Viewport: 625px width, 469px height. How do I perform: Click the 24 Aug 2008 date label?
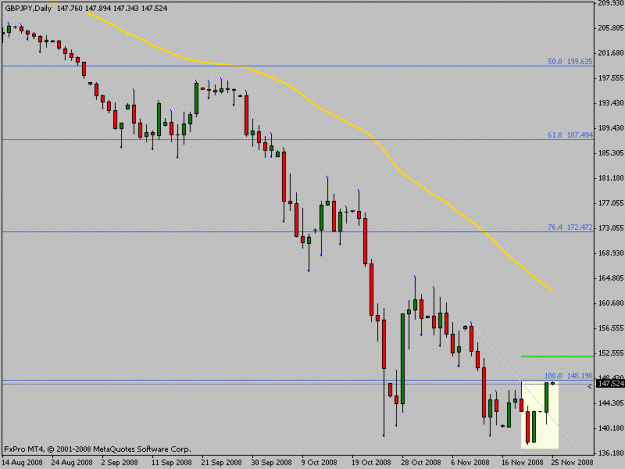pyautogui.click(x=72, y=462)
